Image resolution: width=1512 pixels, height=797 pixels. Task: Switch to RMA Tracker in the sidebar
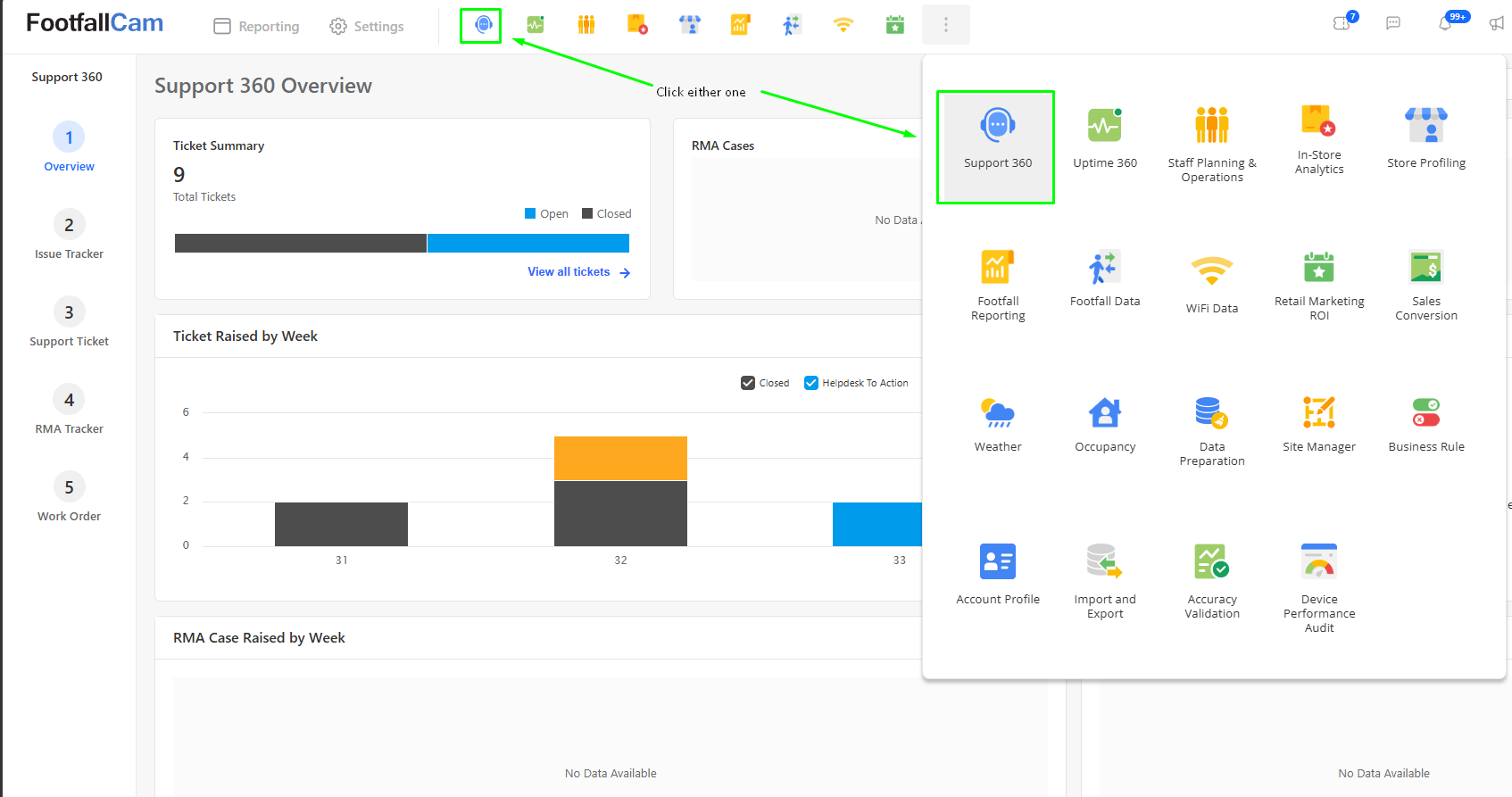[x=69, y=410]
